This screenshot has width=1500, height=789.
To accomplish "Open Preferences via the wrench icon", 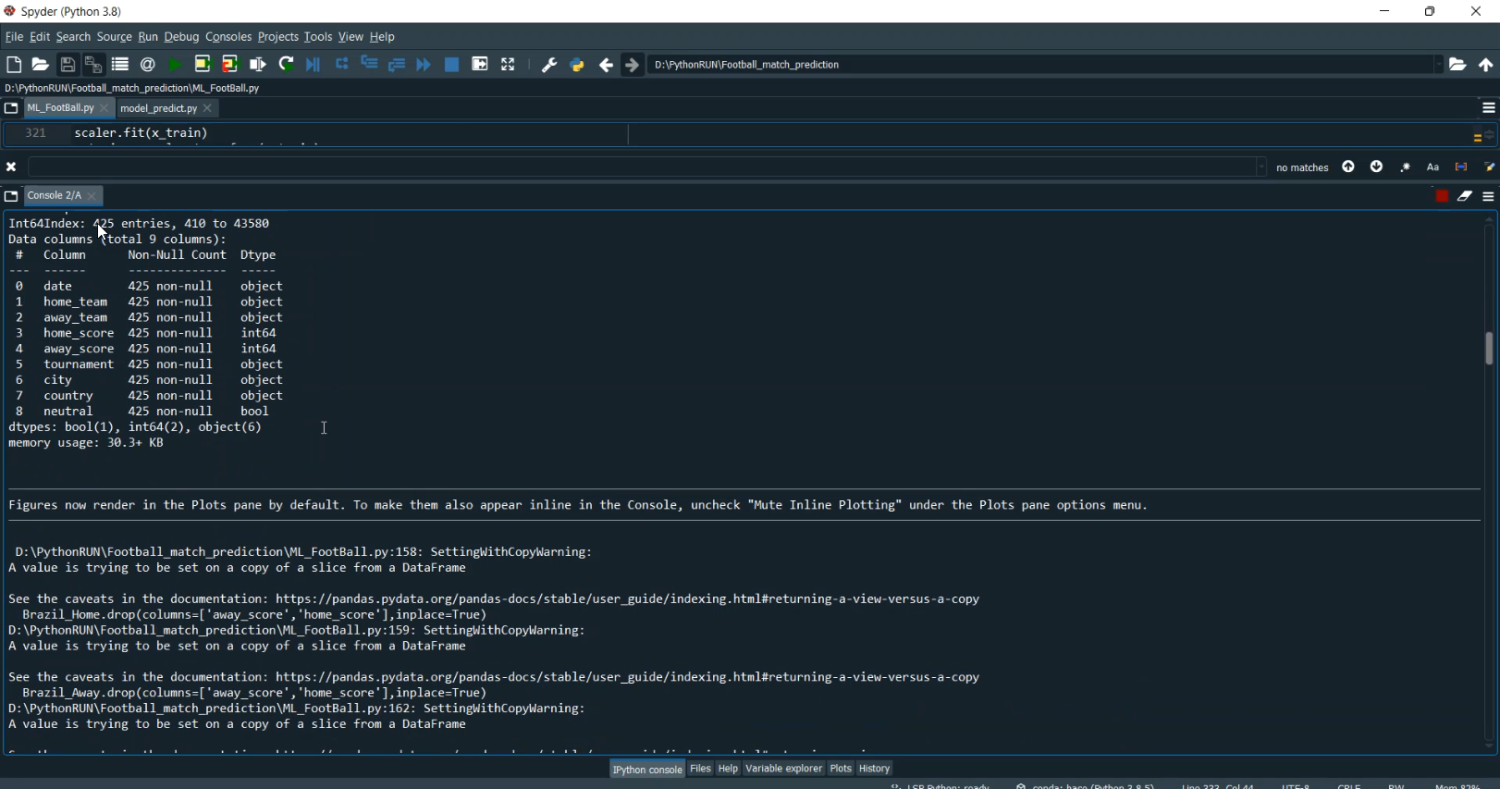I will click(x=549, y=65).
